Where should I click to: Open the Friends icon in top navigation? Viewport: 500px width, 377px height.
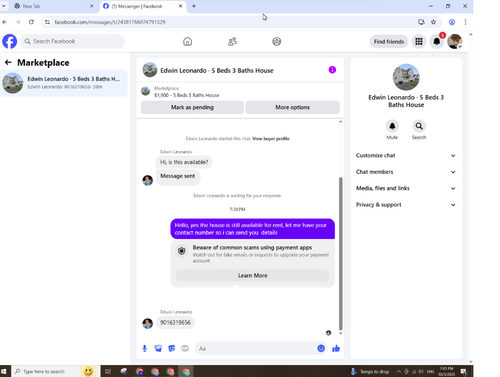[232, 41]
